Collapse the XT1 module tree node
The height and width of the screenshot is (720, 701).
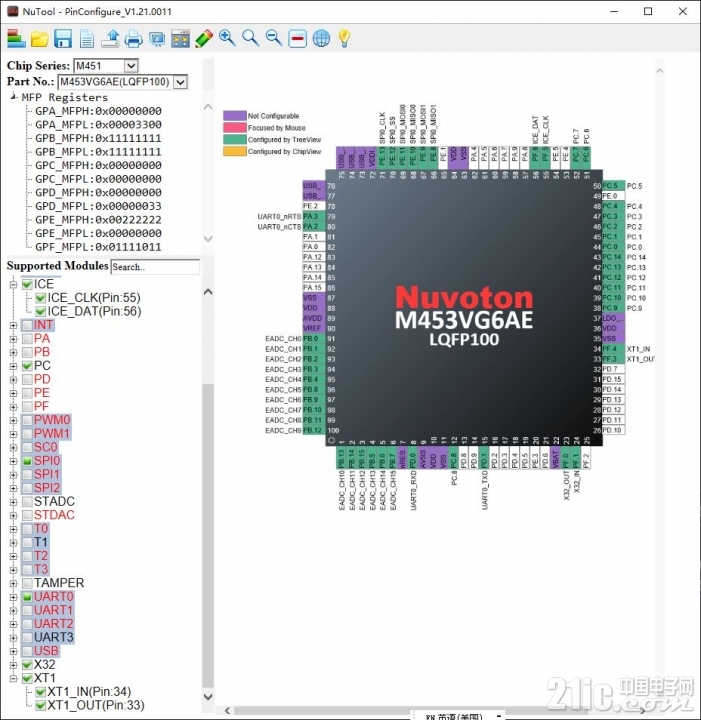(x=13, y=678)
